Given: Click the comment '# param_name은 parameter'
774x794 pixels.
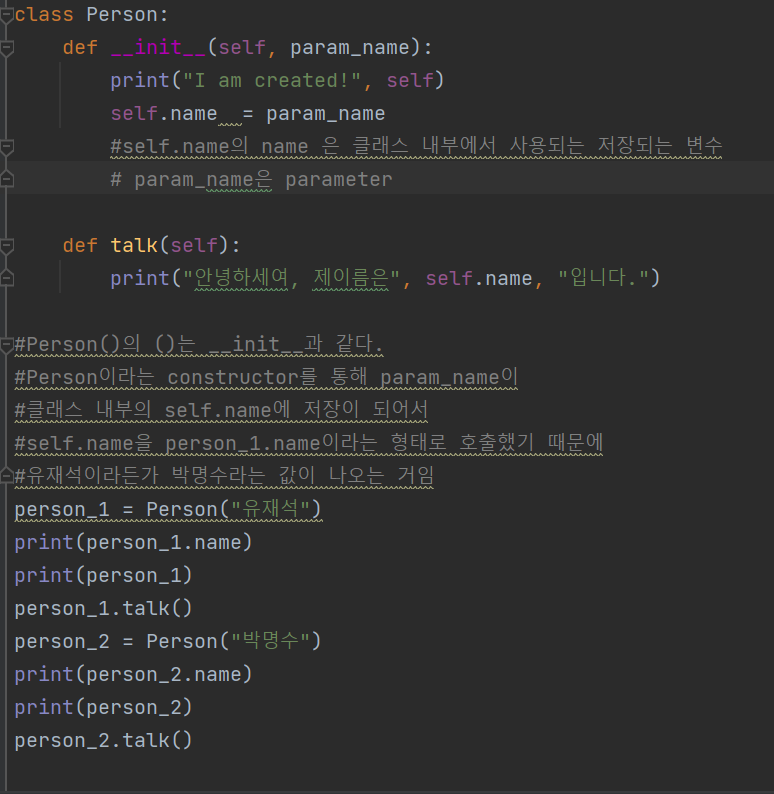Looking at the screenshot, I should (251, 180).
